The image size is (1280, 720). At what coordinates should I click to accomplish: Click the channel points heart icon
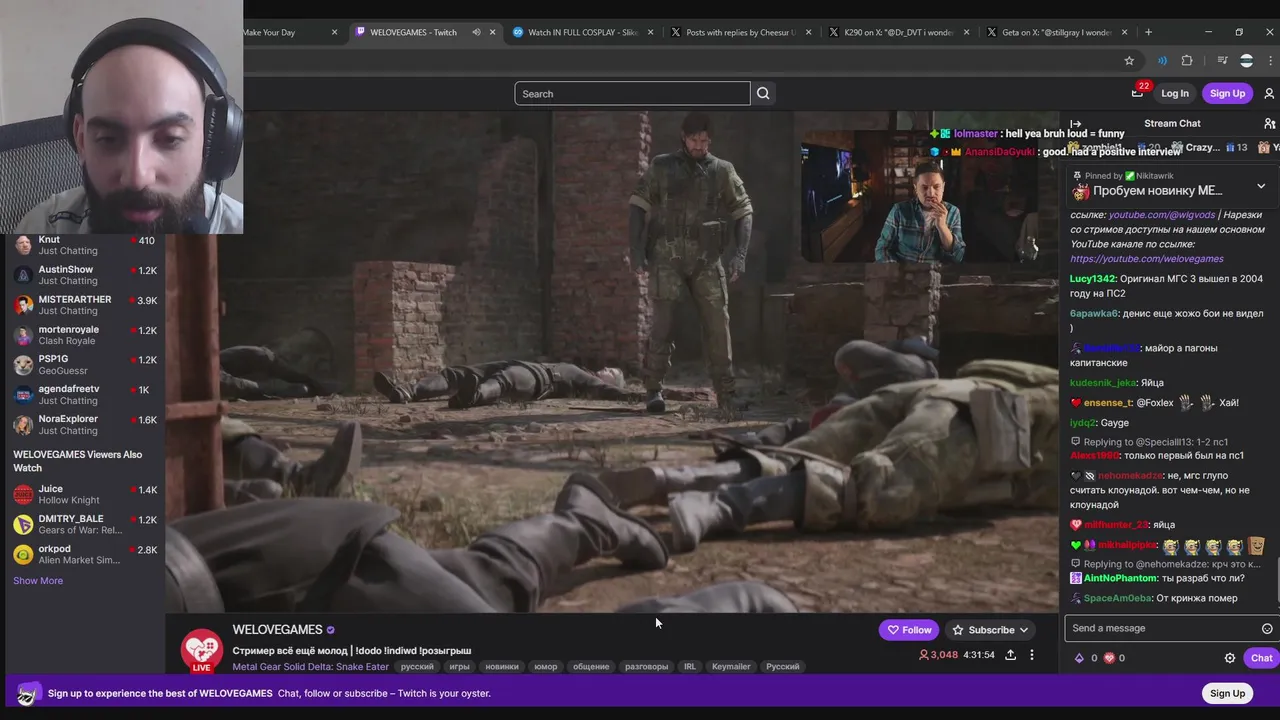click(x=1108, y=658)
